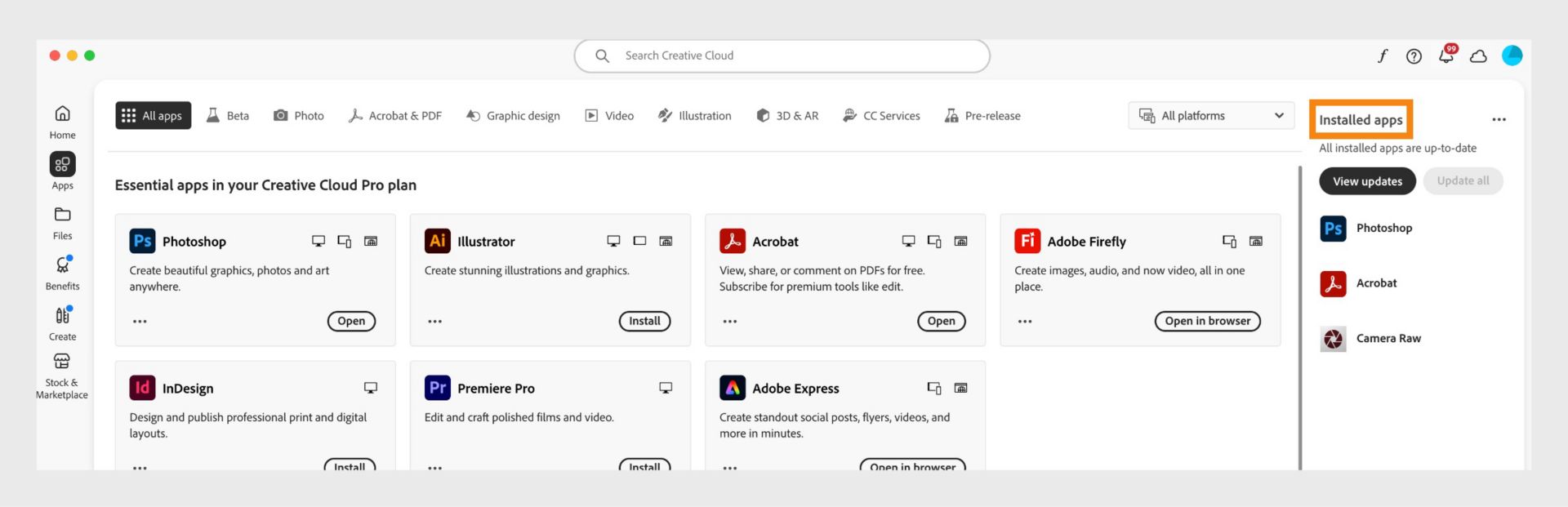Expand the All platforms dropdown
Screen dimensions: 1568x507
[x=1211, y=116]
